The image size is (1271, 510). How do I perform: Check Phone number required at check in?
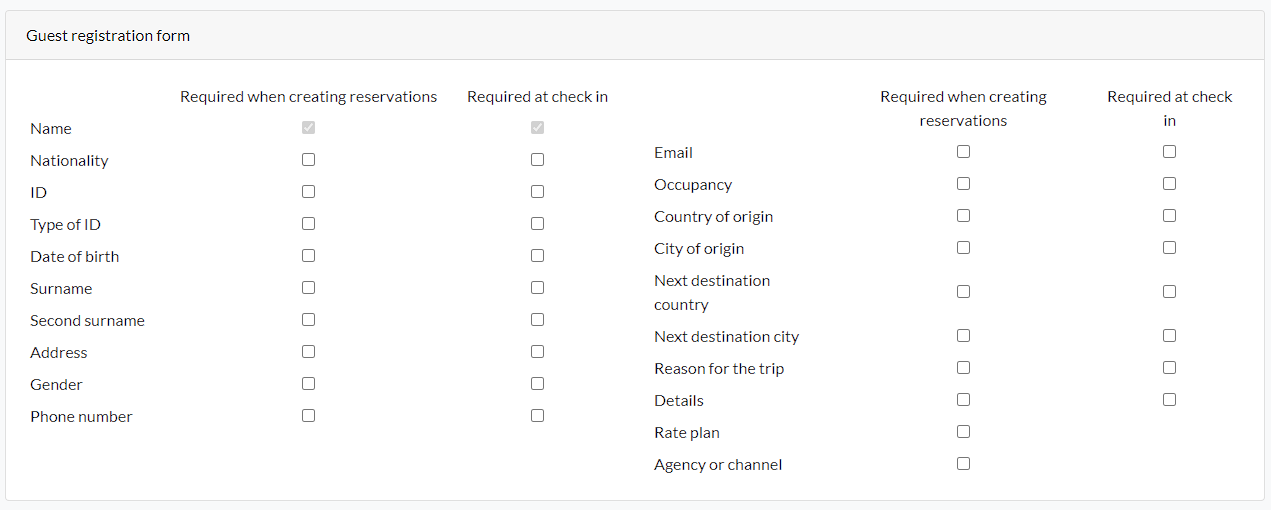click(x=537, y=415)
